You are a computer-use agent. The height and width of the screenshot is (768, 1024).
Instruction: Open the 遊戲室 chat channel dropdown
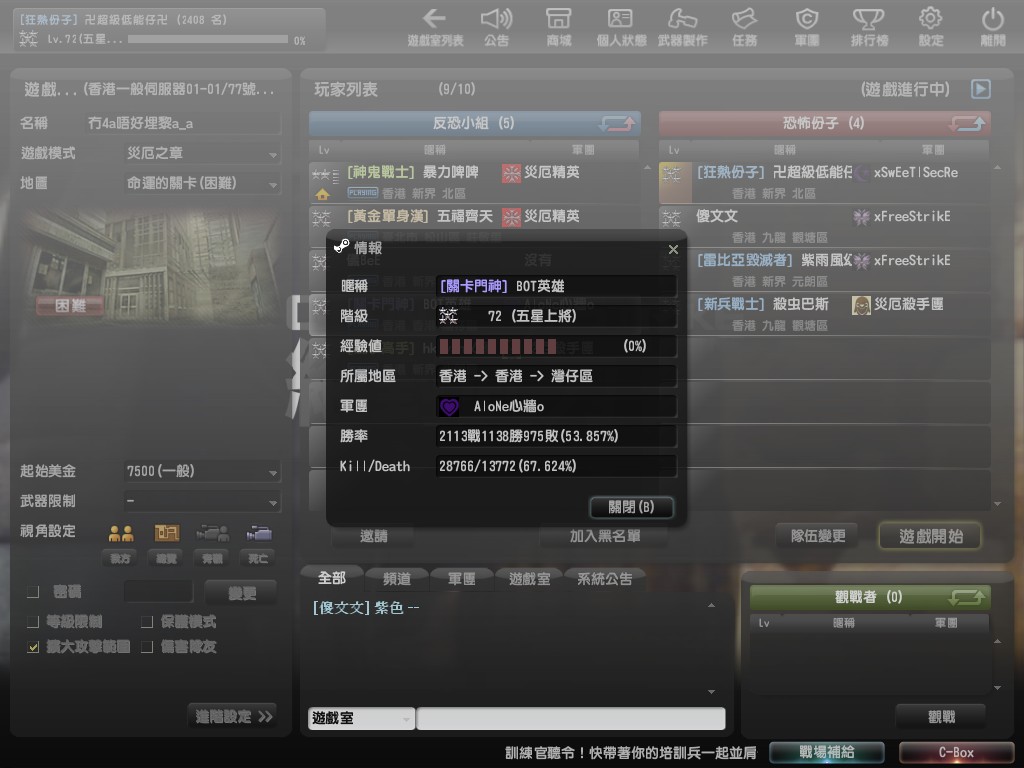coord(361,718)
